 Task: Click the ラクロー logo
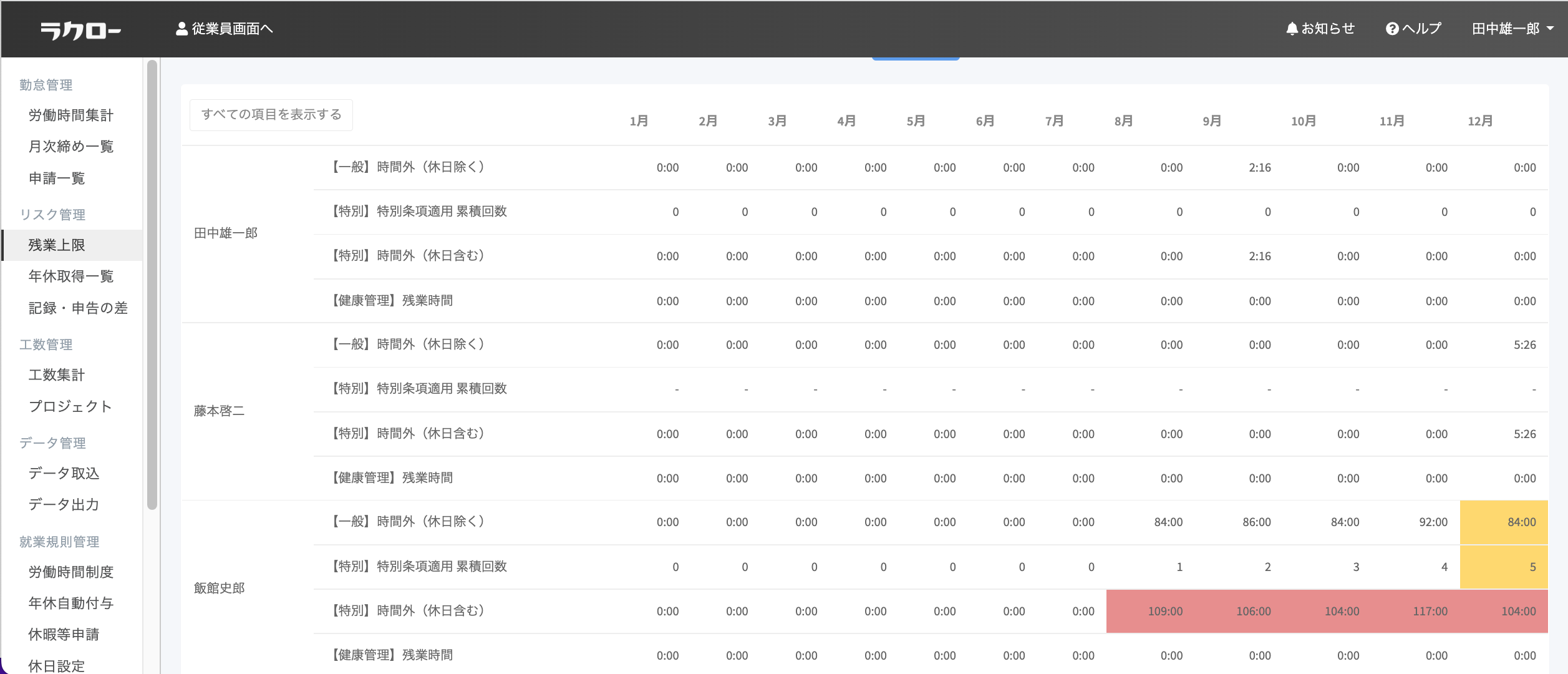[80, 29]
